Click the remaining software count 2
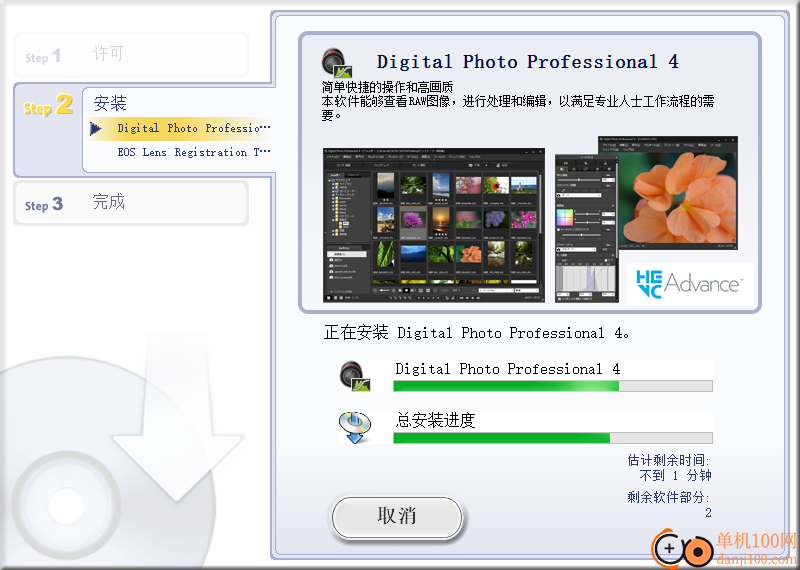This screenshot has height=570, width=800. 708,513
